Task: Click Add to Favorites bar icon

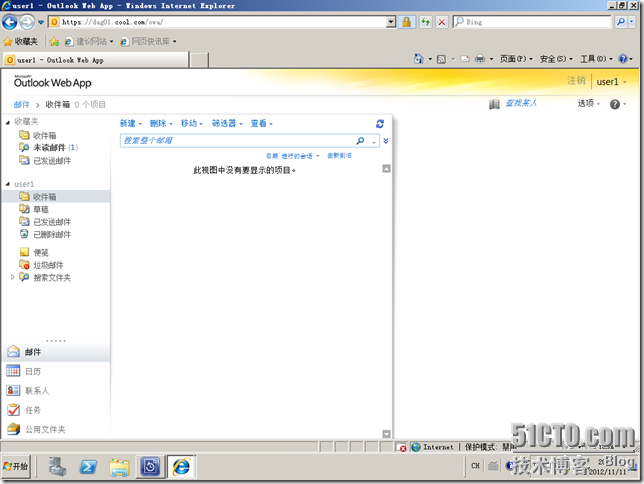Action: click(x=54, y=41)
